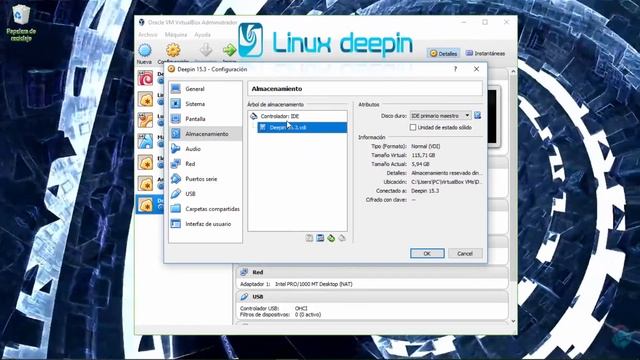Click the details pane scrollbar up arrow
Screen dimensions: 640x360
(513, 71)
